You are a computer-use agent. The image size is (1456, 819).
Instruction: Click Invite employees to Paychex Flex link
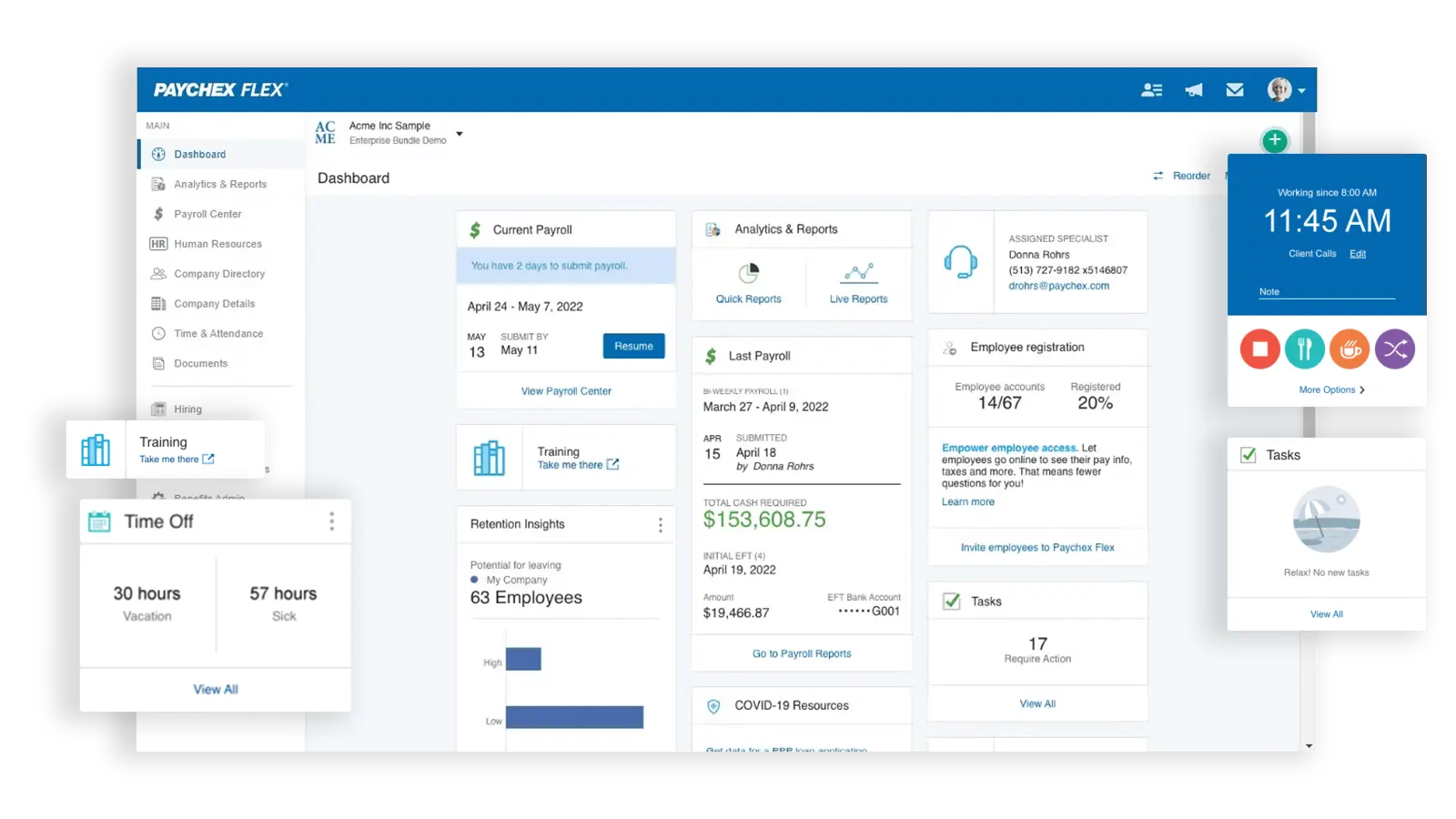[x=1036, y=548]
